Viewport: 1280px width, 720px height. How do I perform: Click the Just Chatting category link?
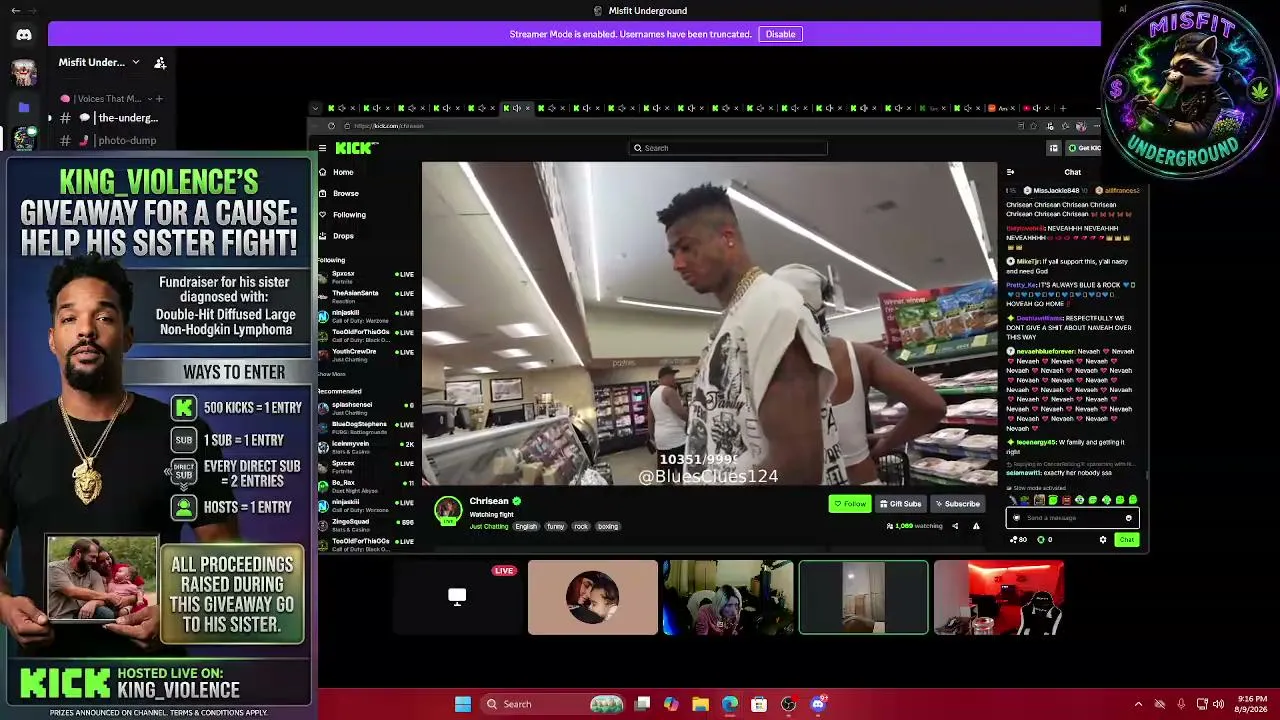pyautogui.click(x=489, y=527)
